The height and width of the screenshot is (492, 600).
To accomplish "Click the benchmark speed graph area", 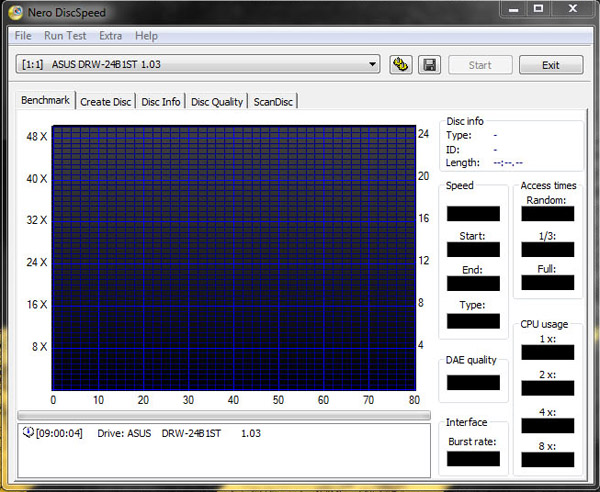I will click(x=234, y=258).
